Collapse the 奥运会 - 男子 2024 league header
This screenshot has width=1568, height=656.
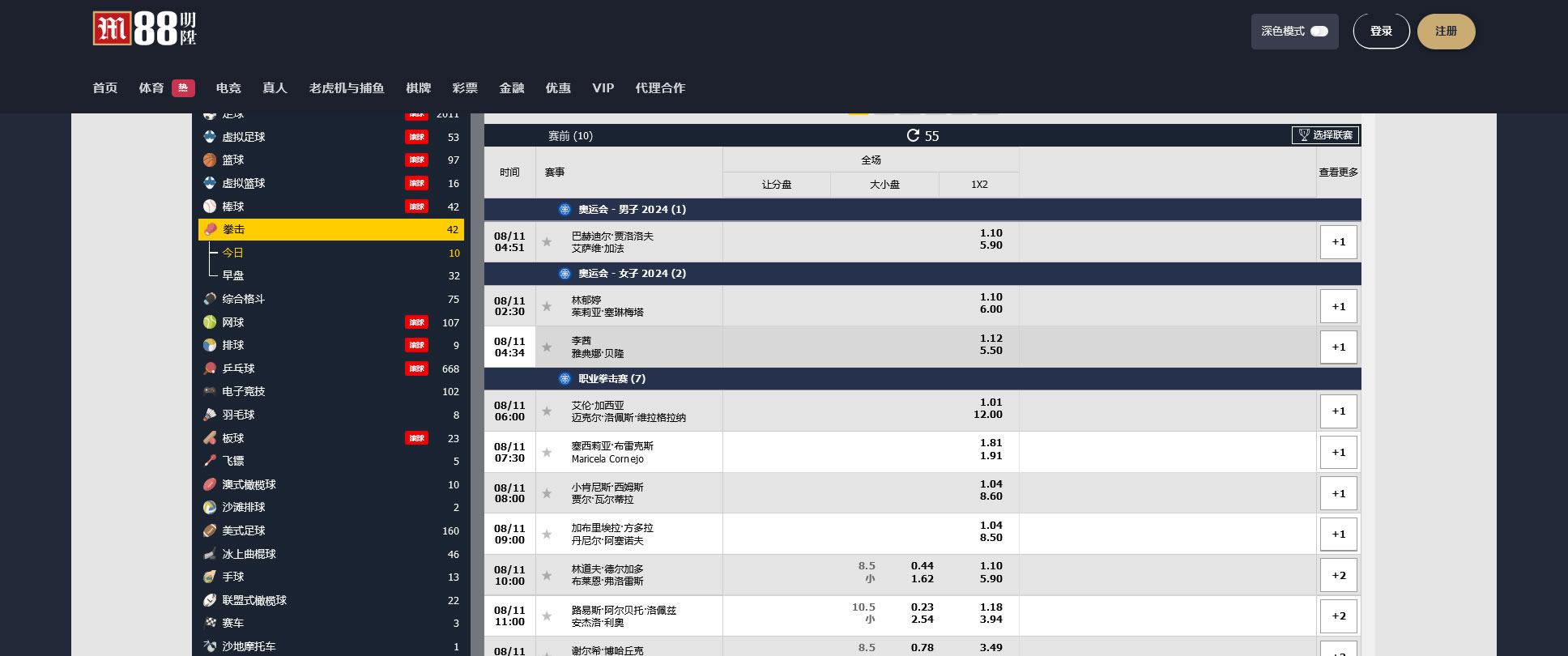pos(922,210)
